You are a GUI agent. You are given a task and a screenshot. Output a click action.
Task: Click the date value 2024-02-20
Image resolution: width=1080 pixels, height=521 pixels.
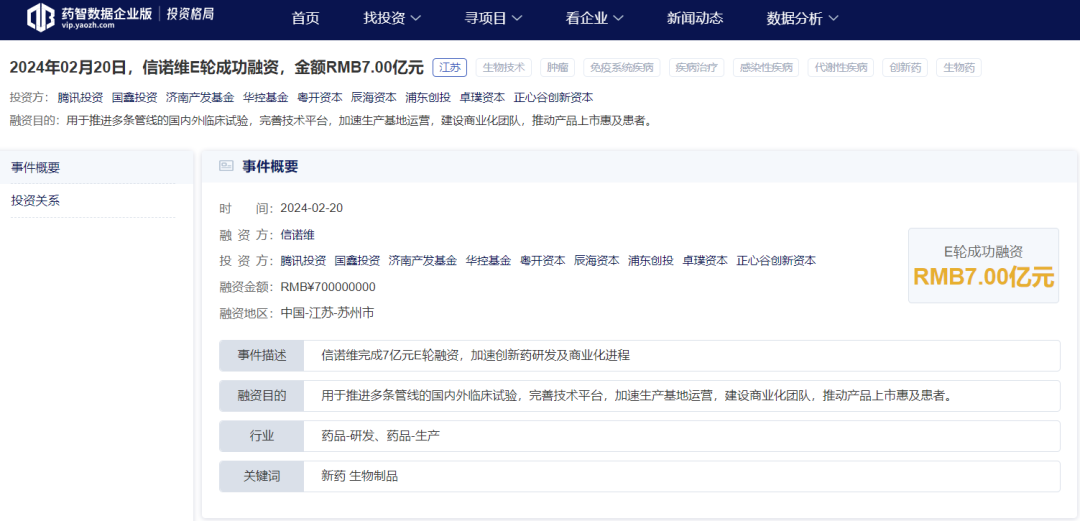311,208
